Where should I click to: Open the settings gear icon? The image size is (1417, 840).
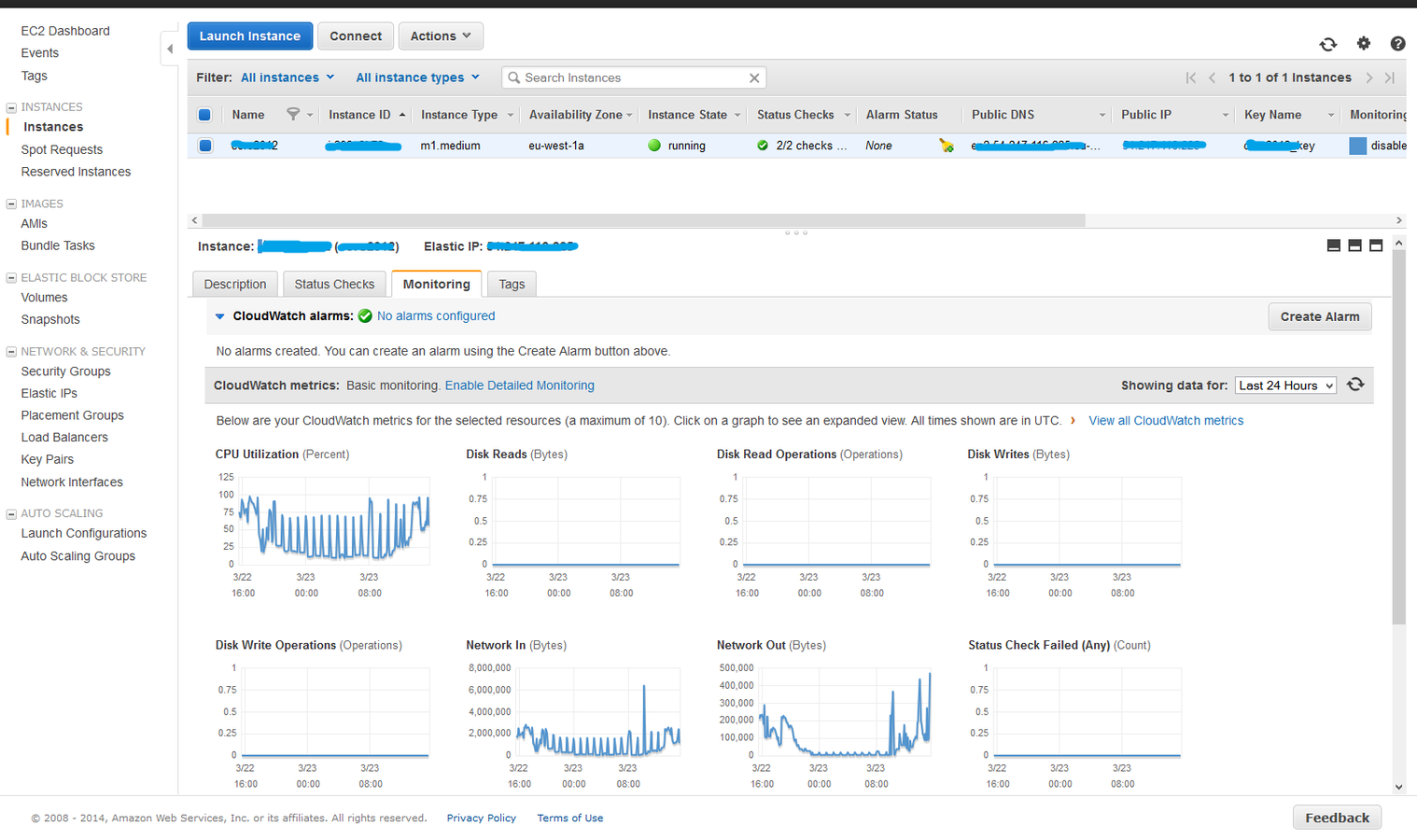coord(1364,43)
